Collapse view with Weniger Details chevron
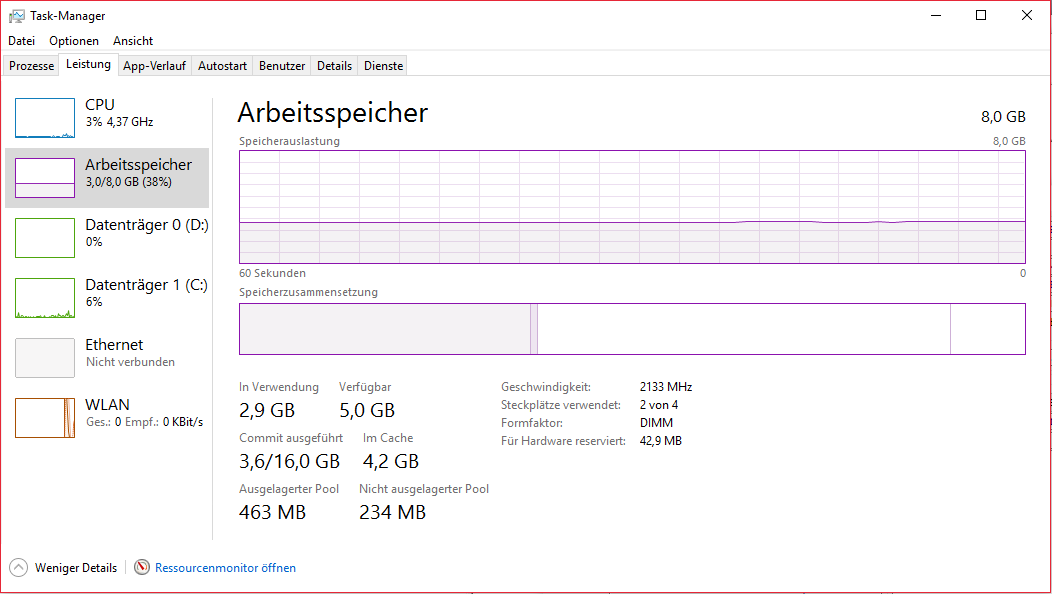 (x=19, y=568)
